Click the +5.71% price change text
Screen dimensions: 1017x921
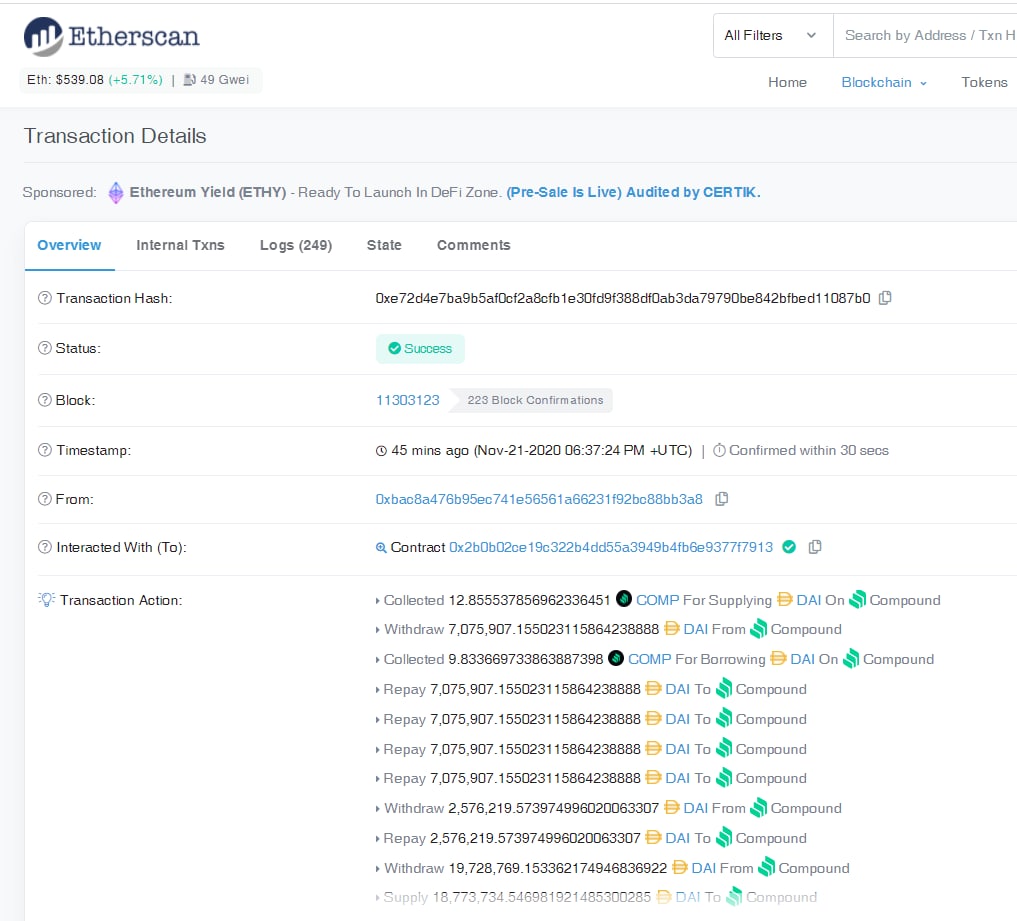point(136,80)
